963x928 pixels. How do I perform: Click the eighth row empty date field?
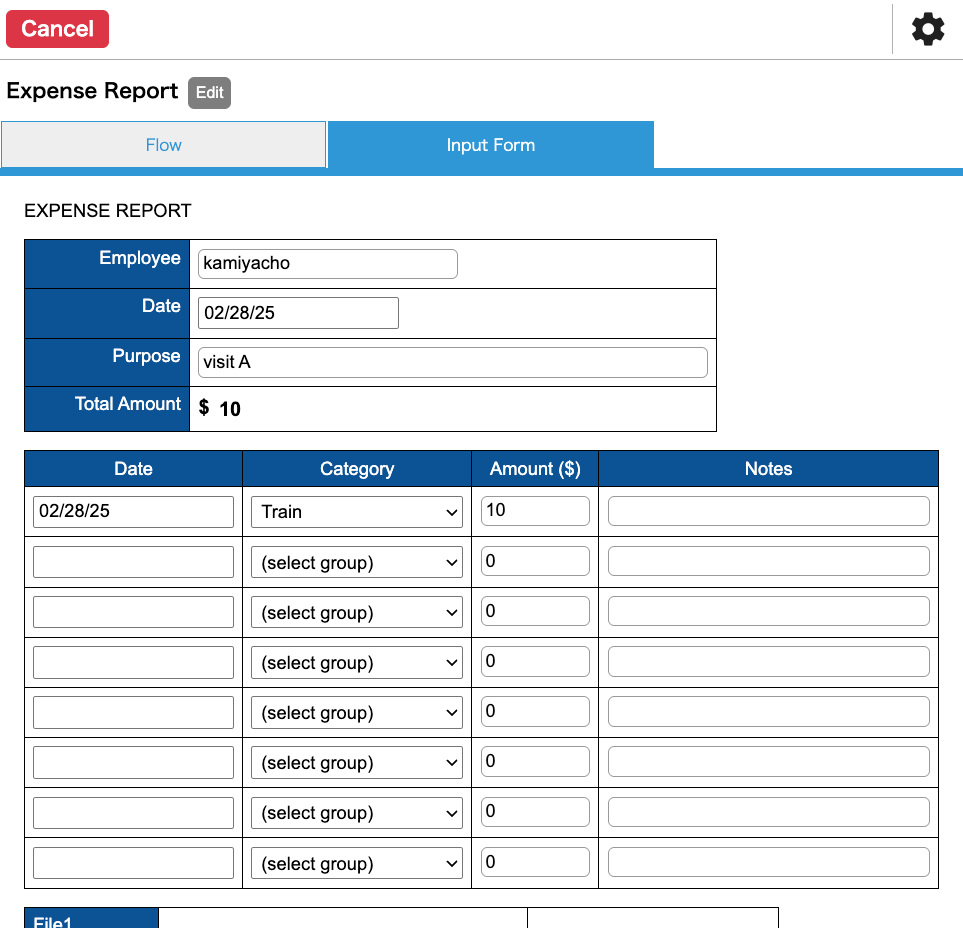pyautogui.click(x=133, y=863)
